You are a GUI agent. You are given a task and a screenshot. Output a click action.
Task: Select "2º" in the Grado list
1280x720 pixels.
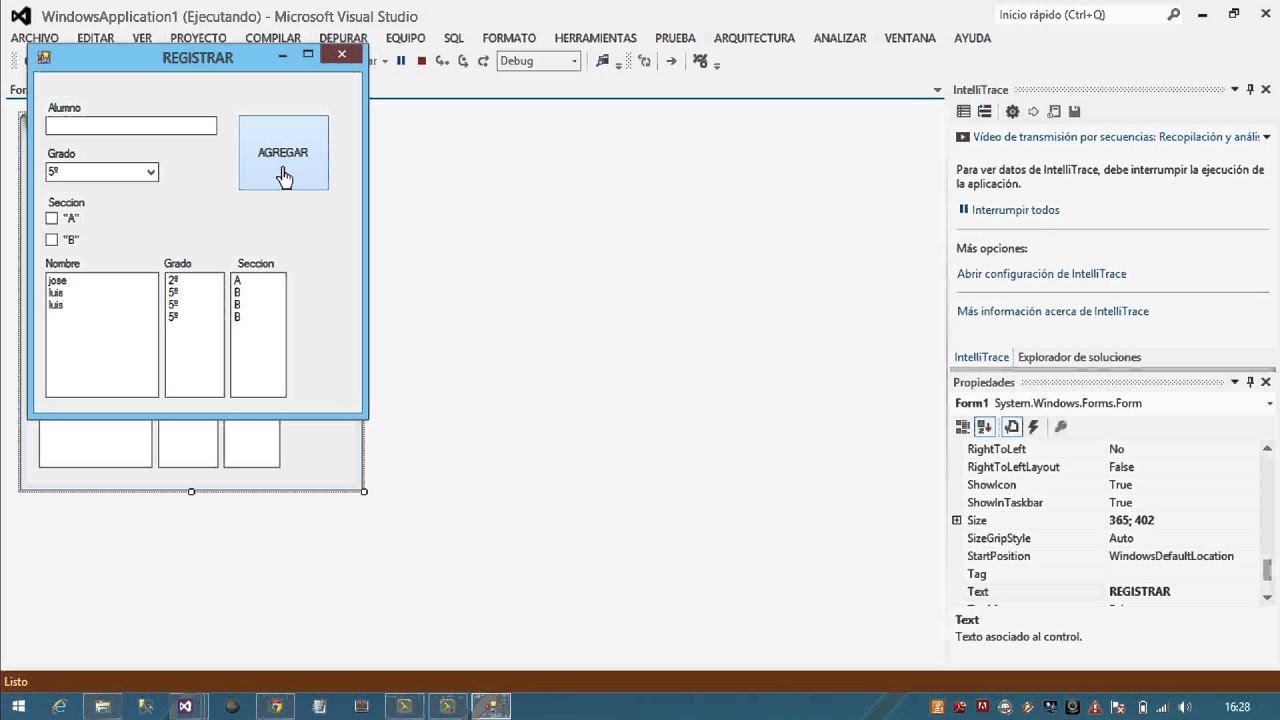(x=173, y=281)
